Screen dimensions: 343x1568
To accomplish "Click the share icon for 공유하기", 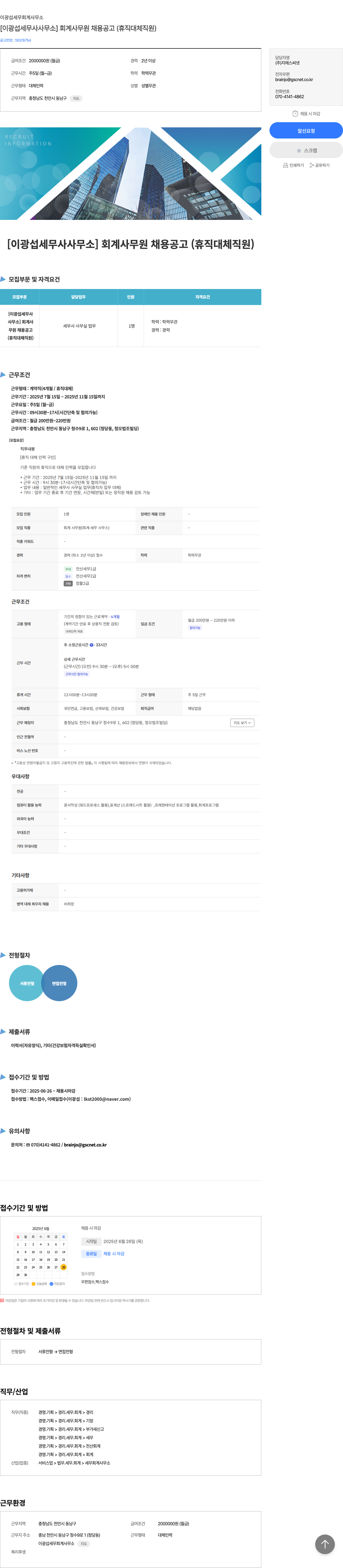I will pyautogui.click(x=311, y=165).
